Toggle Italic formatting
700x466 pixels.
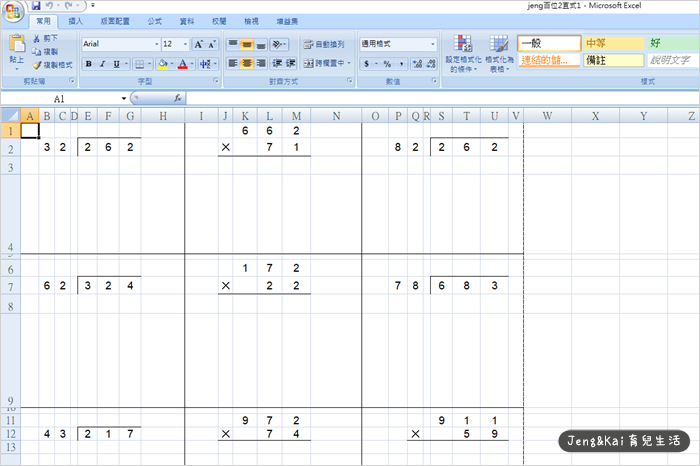pos(102,64)
